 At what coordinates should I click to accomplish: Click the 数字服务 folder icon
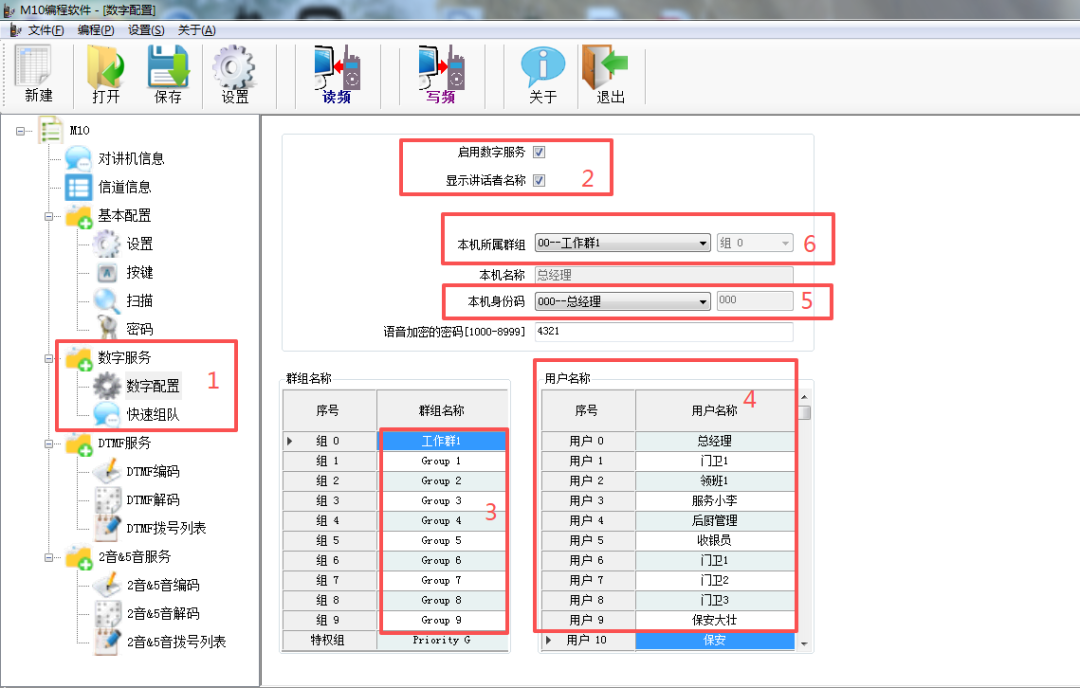(x=79, y=358)
